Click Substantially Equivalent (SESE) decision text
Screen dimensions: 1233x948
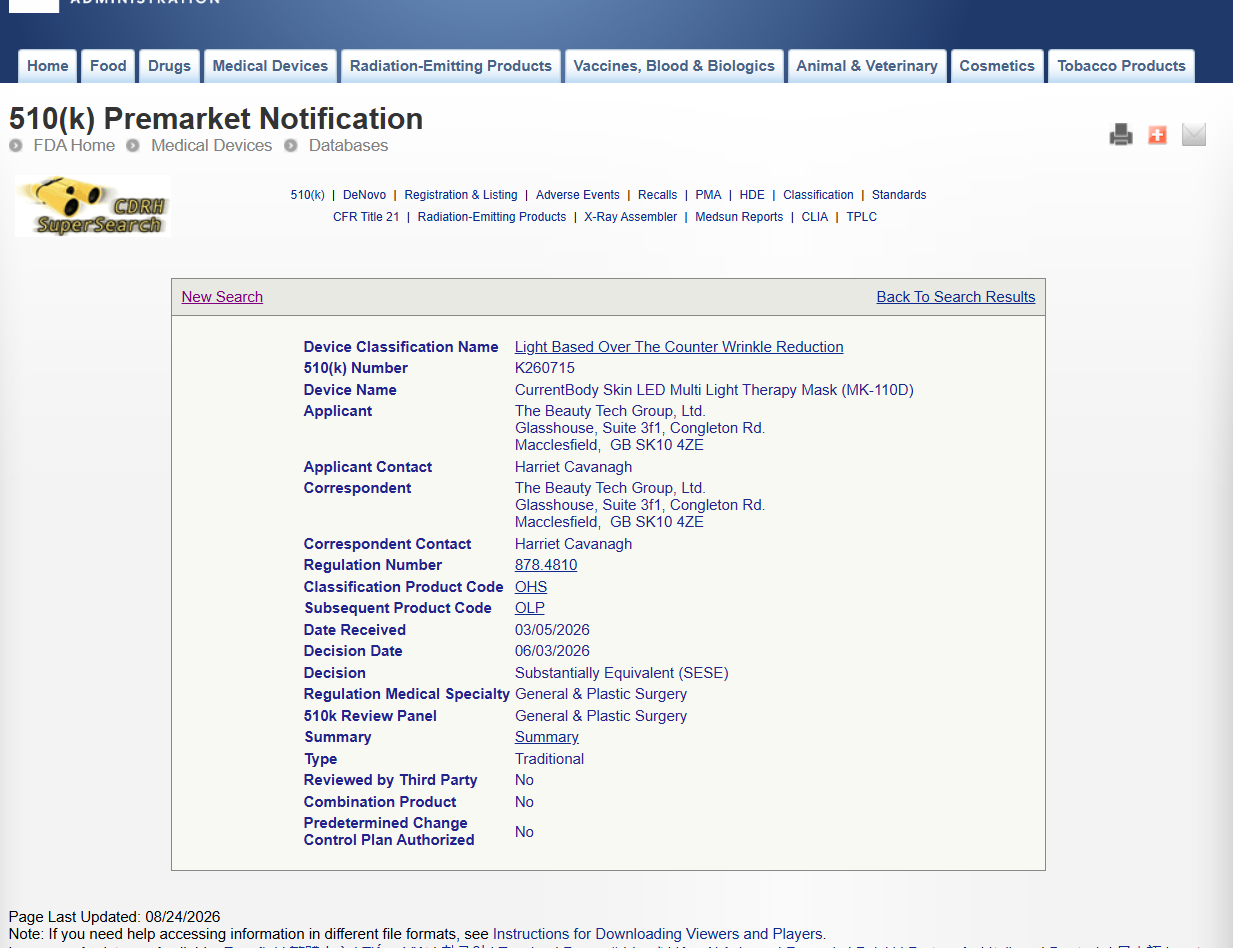tap(622, 673)
